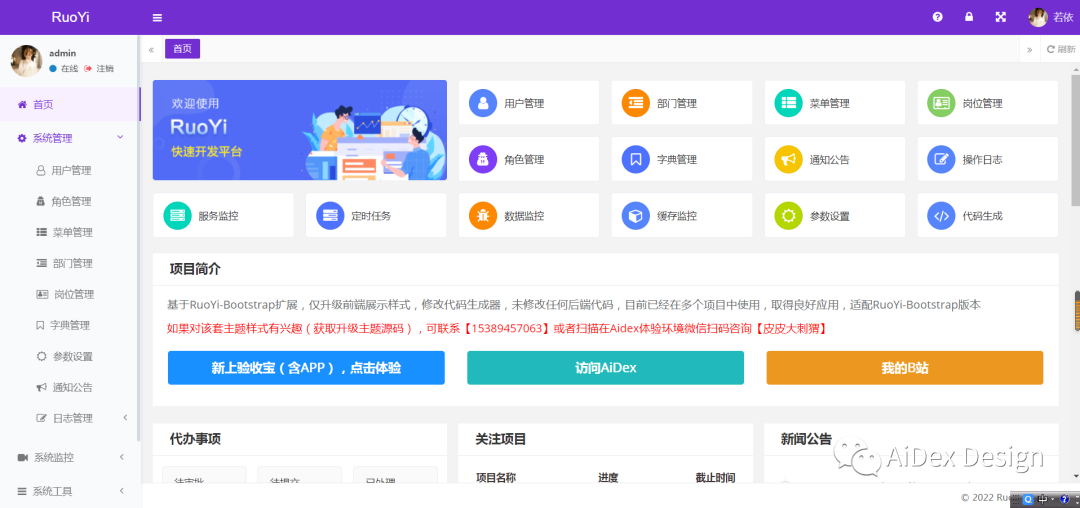
Task: Click the 欢迎使用 RuoYi welcome banner
Action: 300,130
